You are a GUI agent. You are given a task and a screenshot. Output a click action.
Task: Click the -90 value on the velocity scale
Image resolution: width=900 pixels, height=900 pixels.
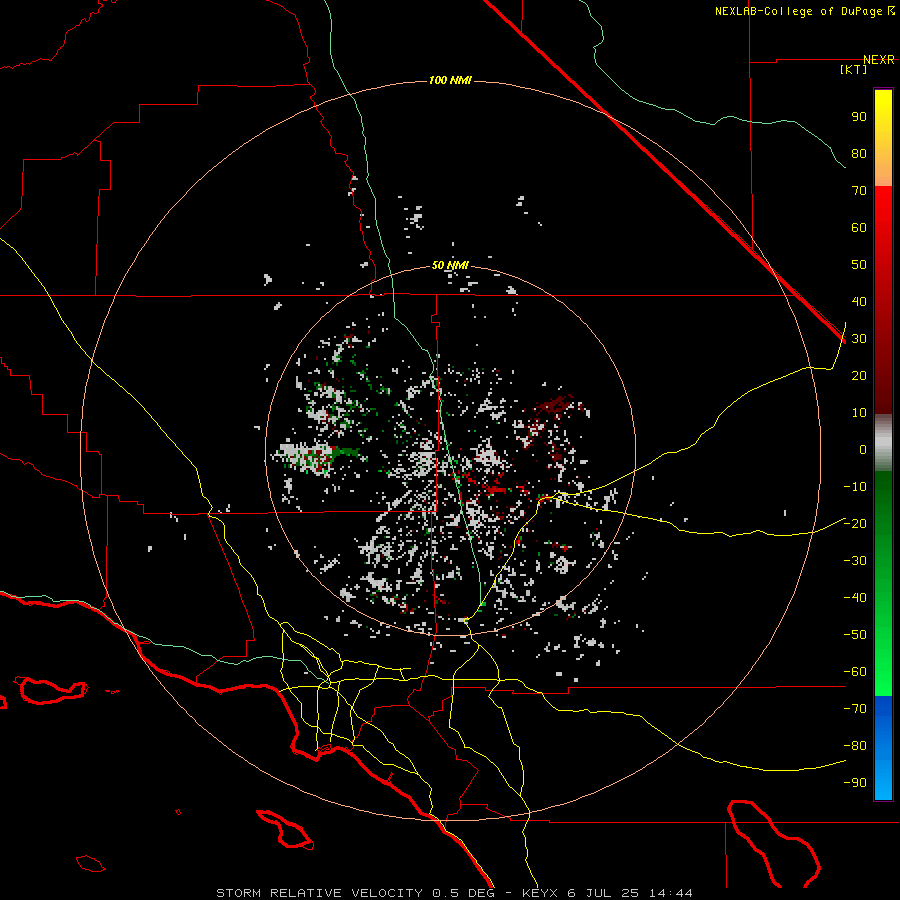point(855,782)
